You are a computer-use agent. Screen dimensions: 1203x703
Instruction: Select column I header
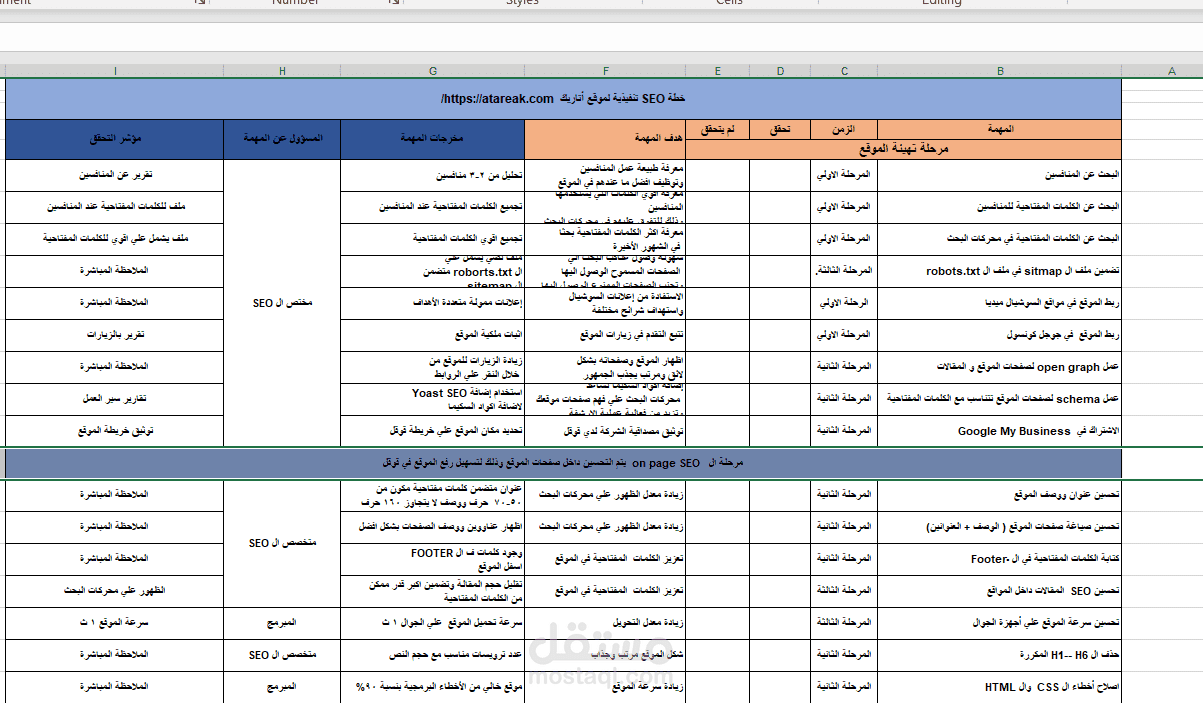point(115,71)
